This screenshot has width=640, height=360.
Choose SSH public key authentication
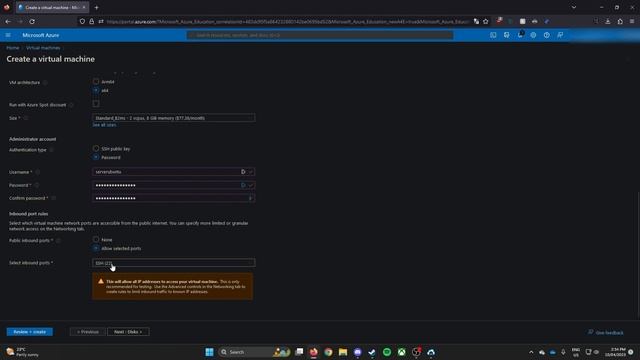[x=96, y=149]
